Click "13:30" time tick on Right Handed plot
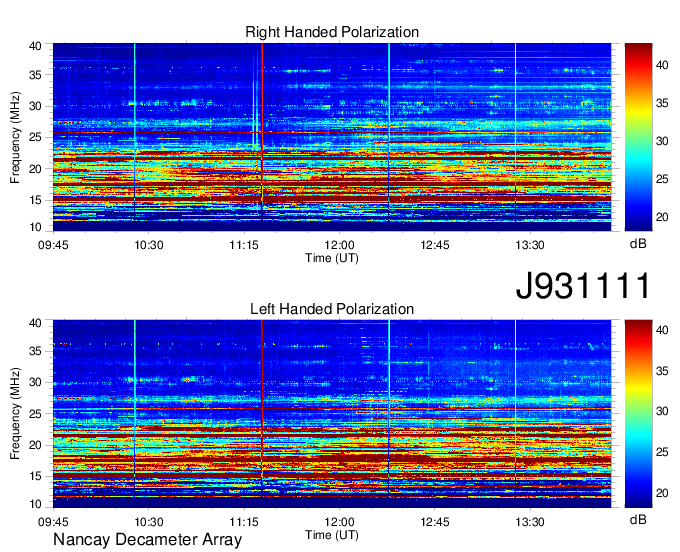 tap(530, 245)
